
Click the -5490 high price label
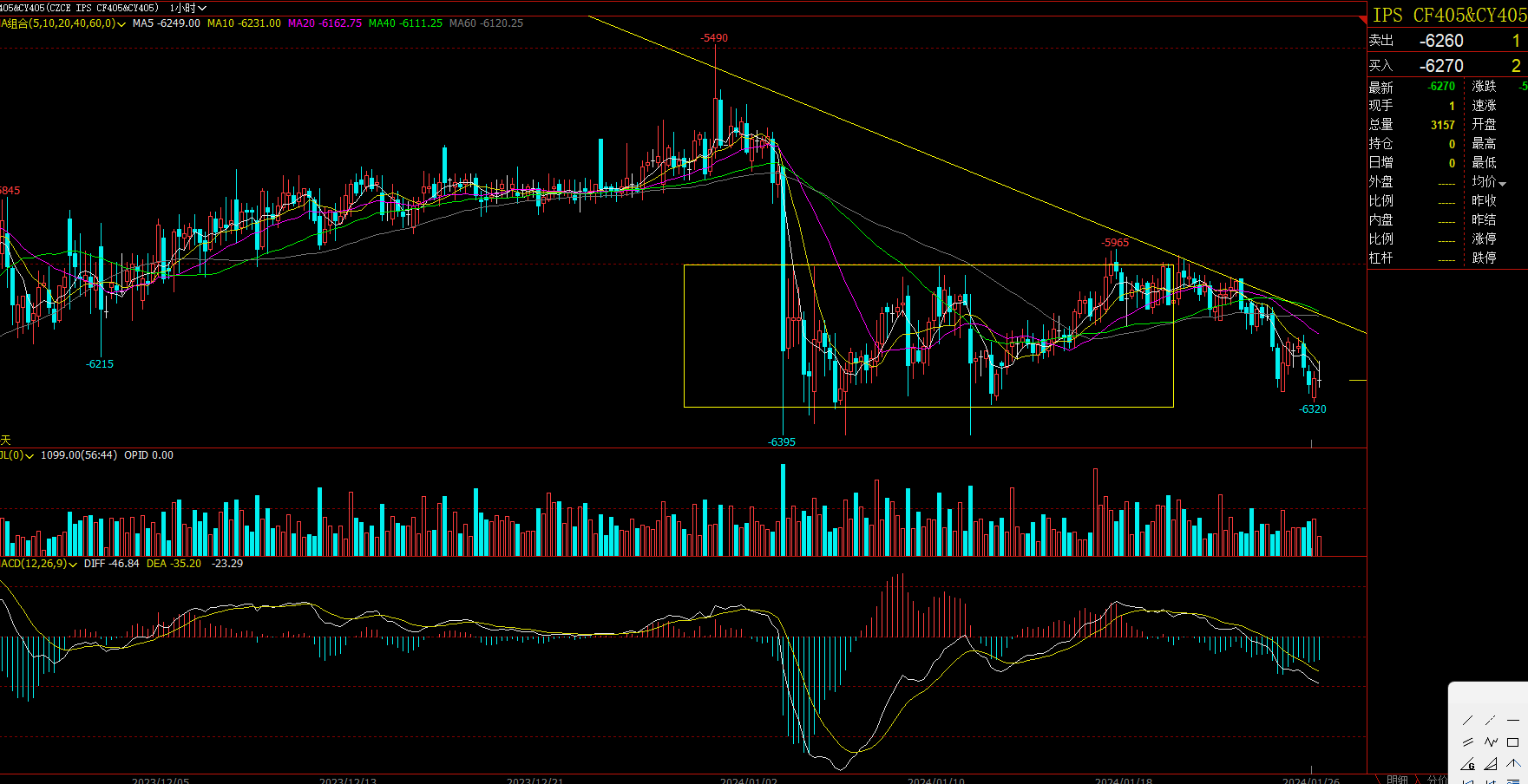point(714,38)
